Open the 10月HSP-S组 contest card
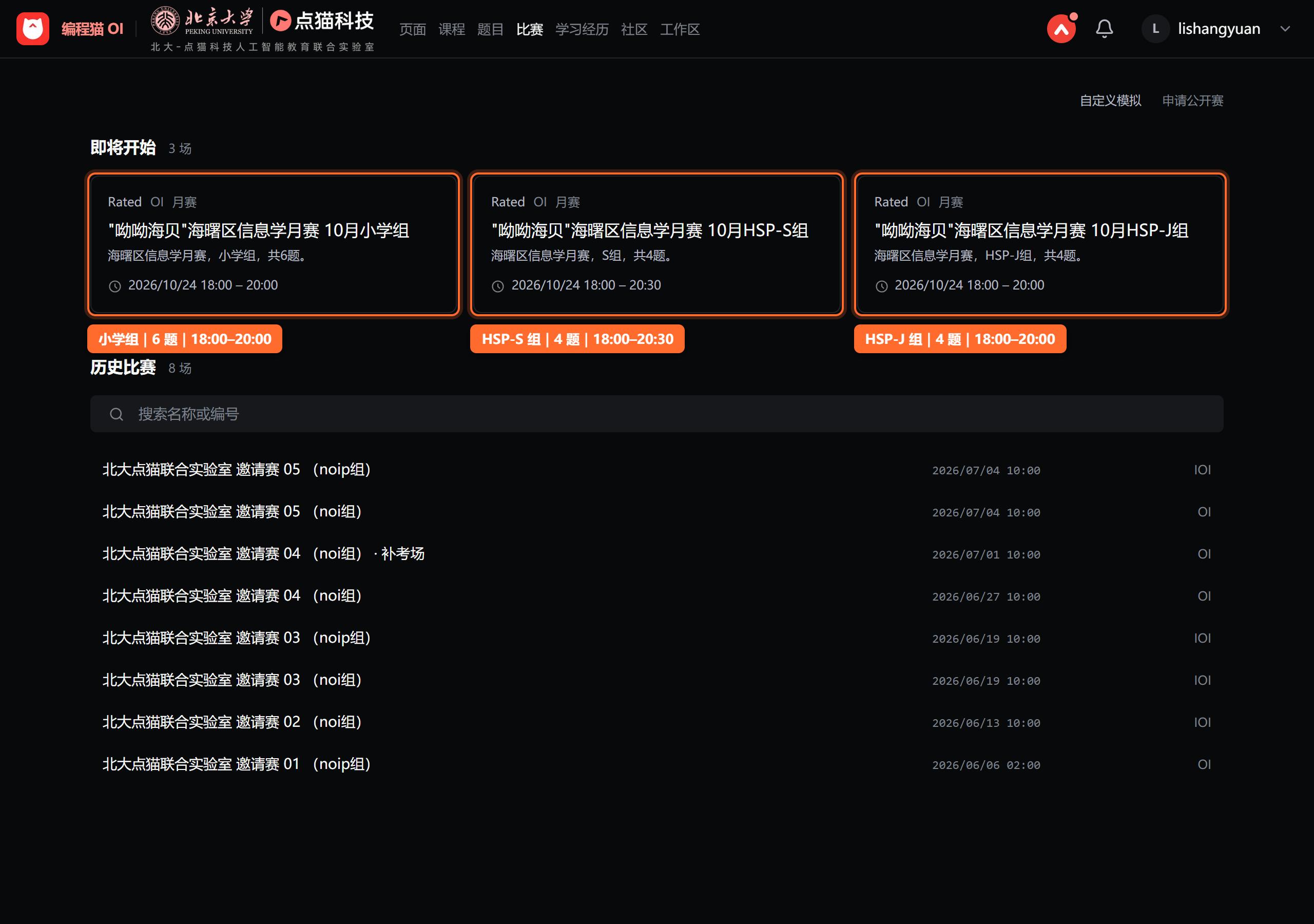 tap(656, 244)
